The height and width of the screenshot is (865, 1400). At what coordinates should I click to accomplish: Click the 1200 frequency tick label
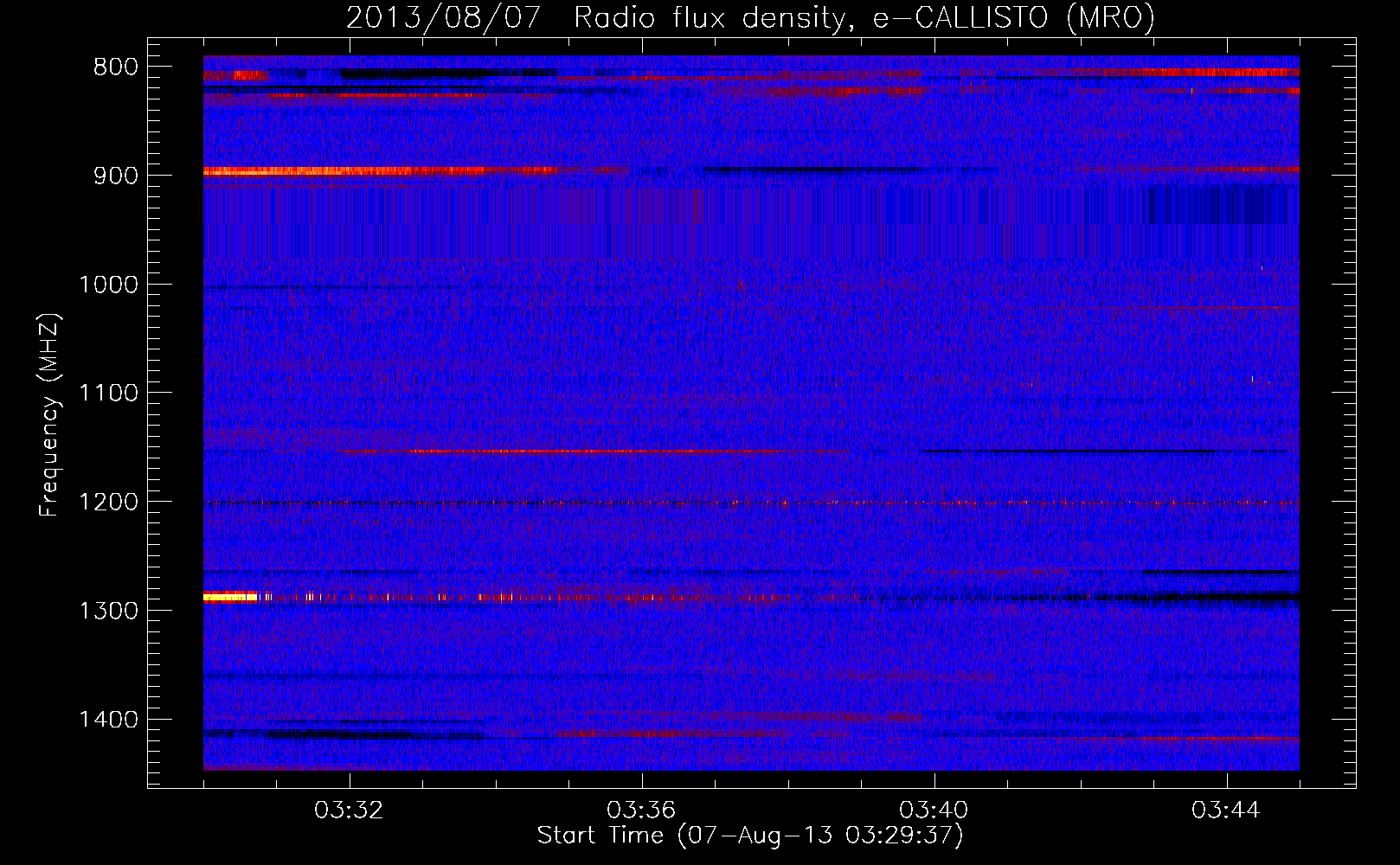coord(108,503)
